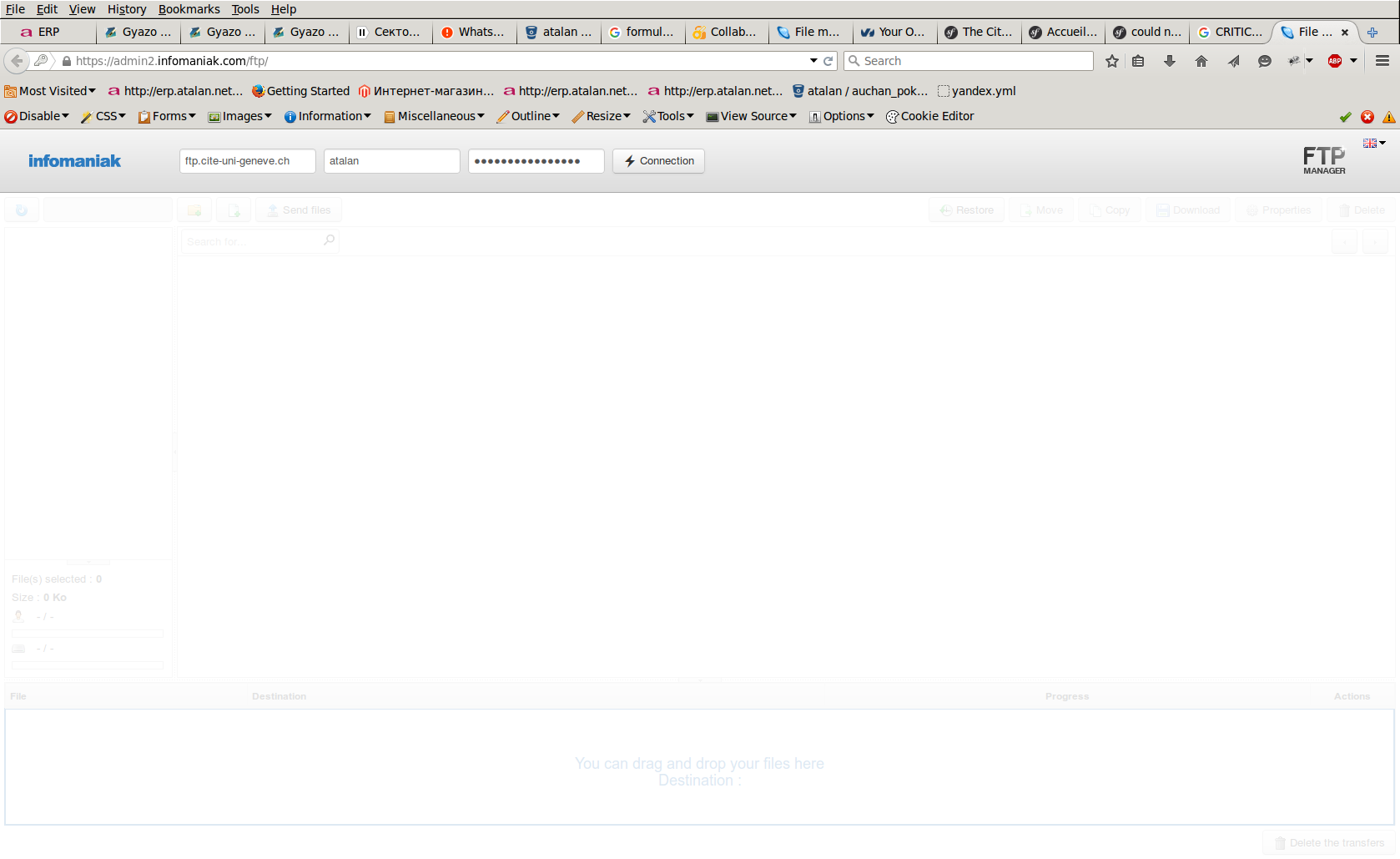Switch to the formul... tab
The image size is (1400, 859).
pos(642,32)
